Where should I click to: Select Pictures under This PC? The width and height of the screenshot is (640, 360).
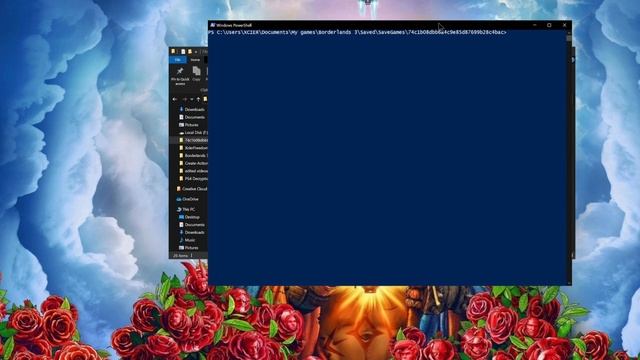[x=189, y=248]
